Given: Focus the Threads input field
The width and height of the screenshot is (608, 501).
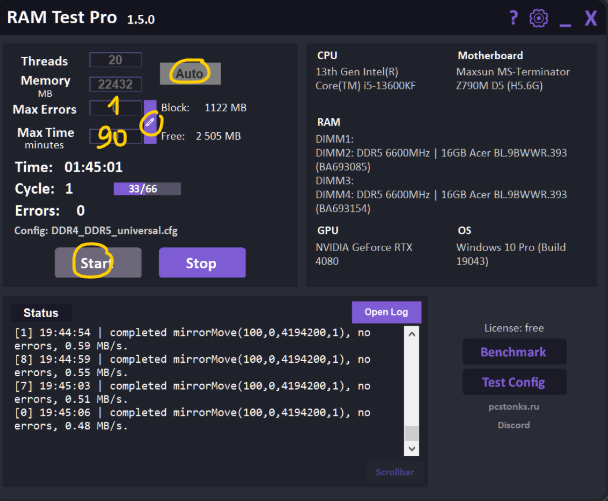Looking at the screenshot, I should 116,60.
